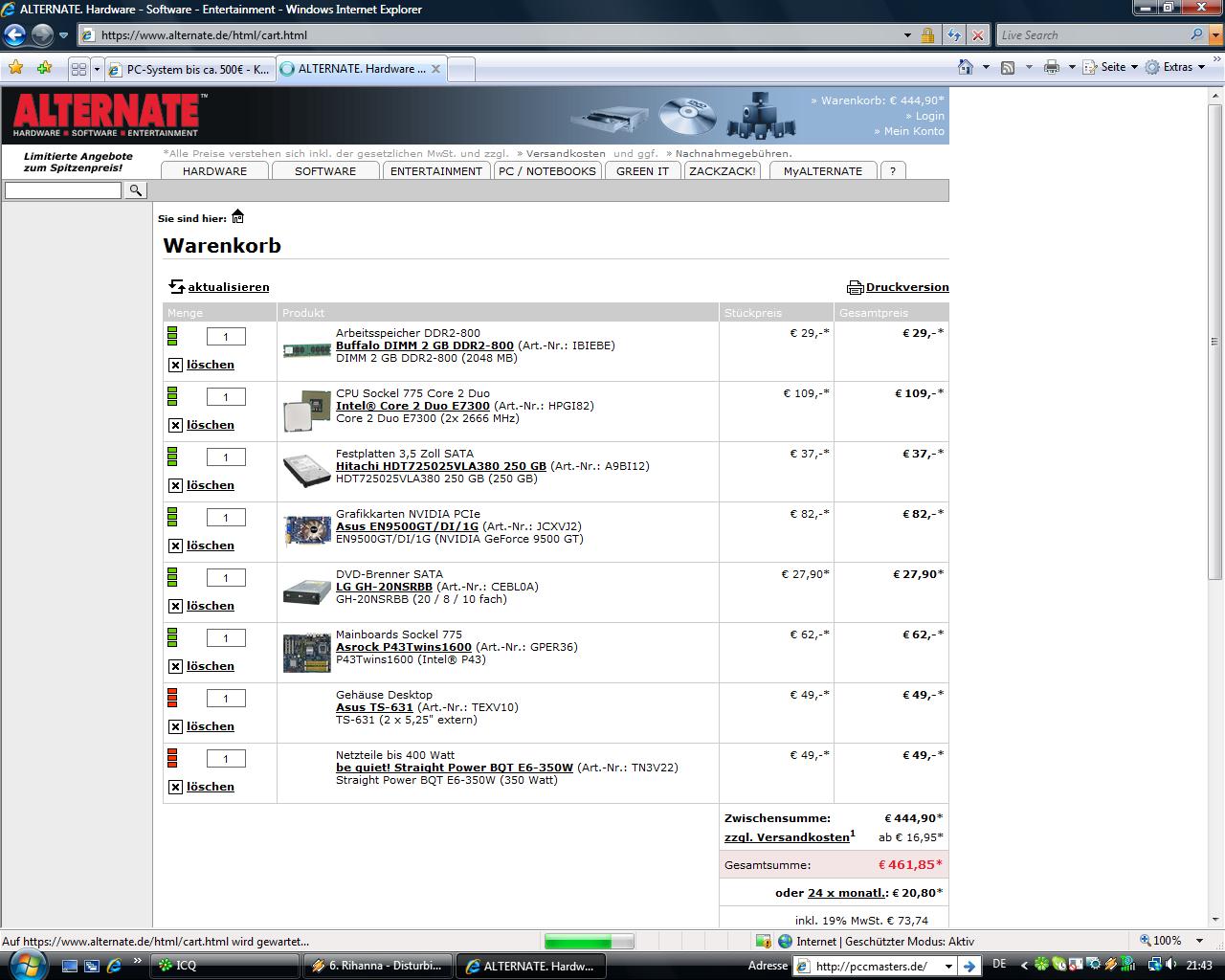Open the GREEN IT navigation tab
The image size is (1225, 980).
pos(642,171)
